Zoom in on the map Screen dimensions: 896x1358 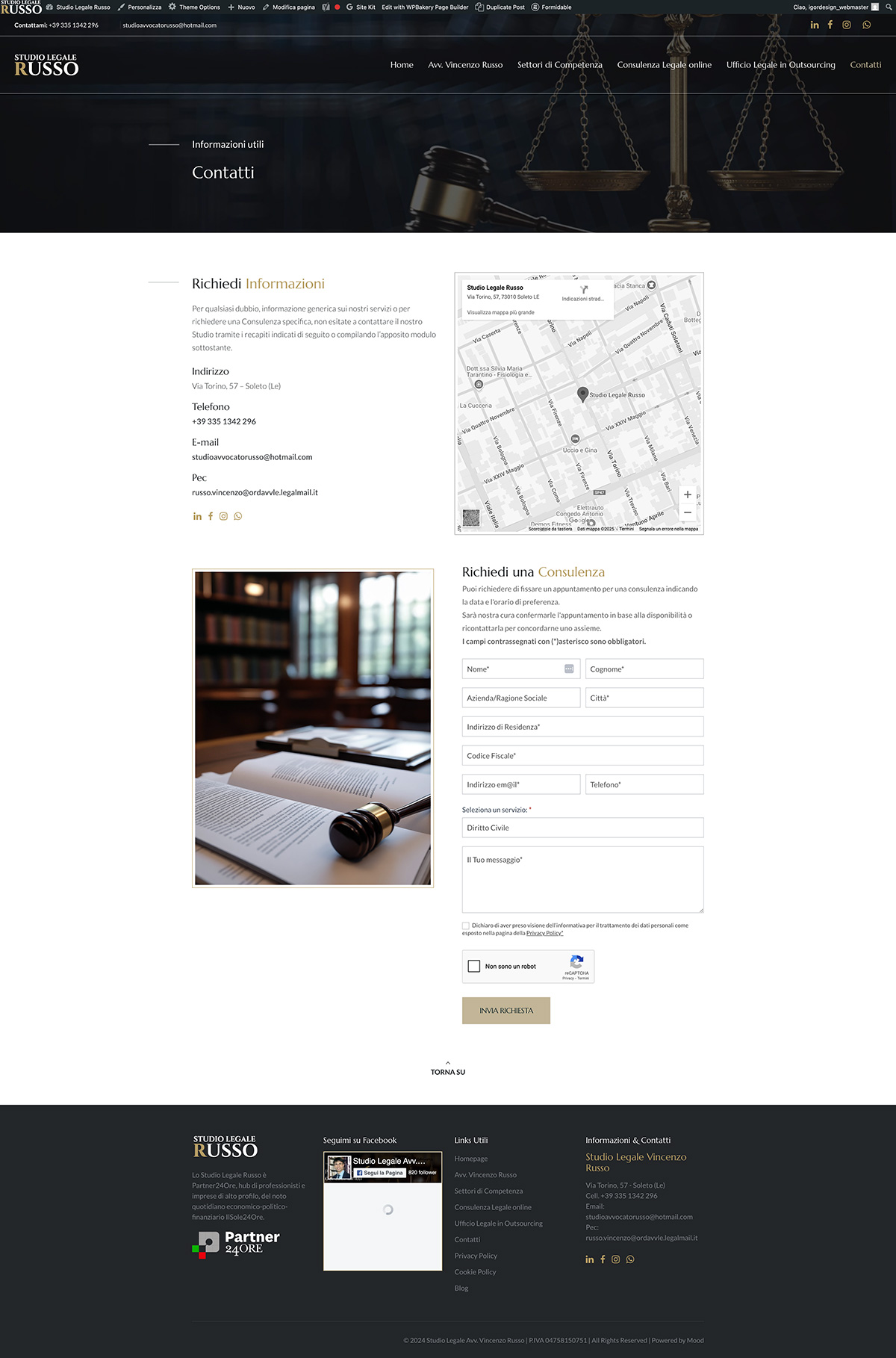tap(687, 494)
